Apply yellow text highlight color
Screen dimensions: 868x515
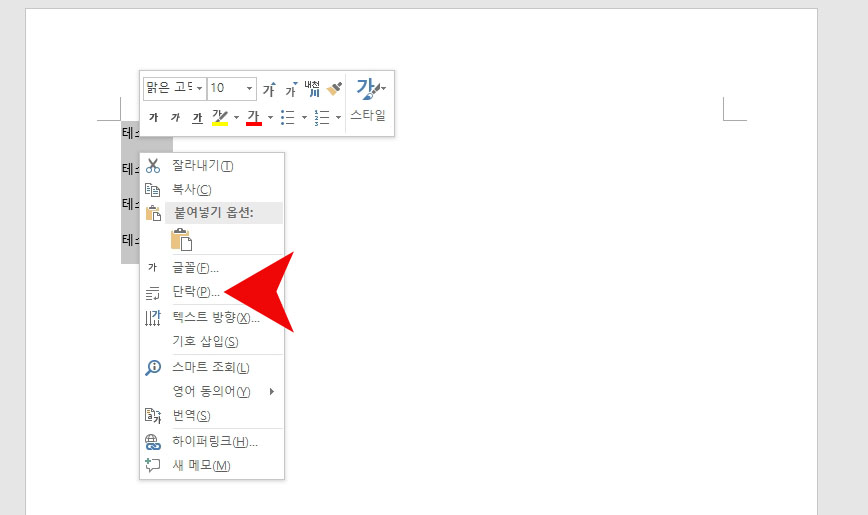[x=220, y=117]
